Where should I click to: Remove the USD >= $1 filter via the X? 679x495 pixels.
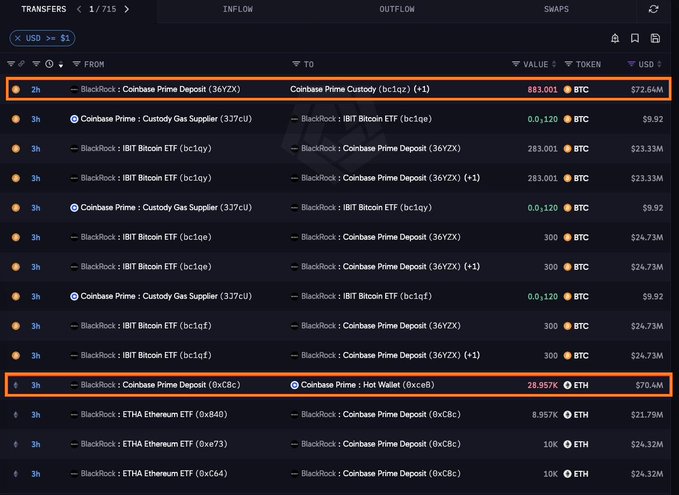click(18, 38)
